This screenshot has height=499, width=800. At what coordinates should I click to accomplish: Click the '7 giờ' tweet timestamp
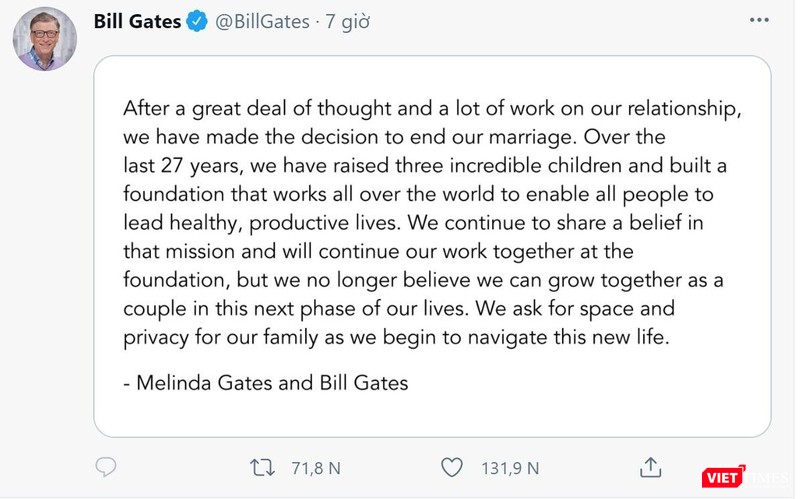pyautogui.click(x=347, y=21)
